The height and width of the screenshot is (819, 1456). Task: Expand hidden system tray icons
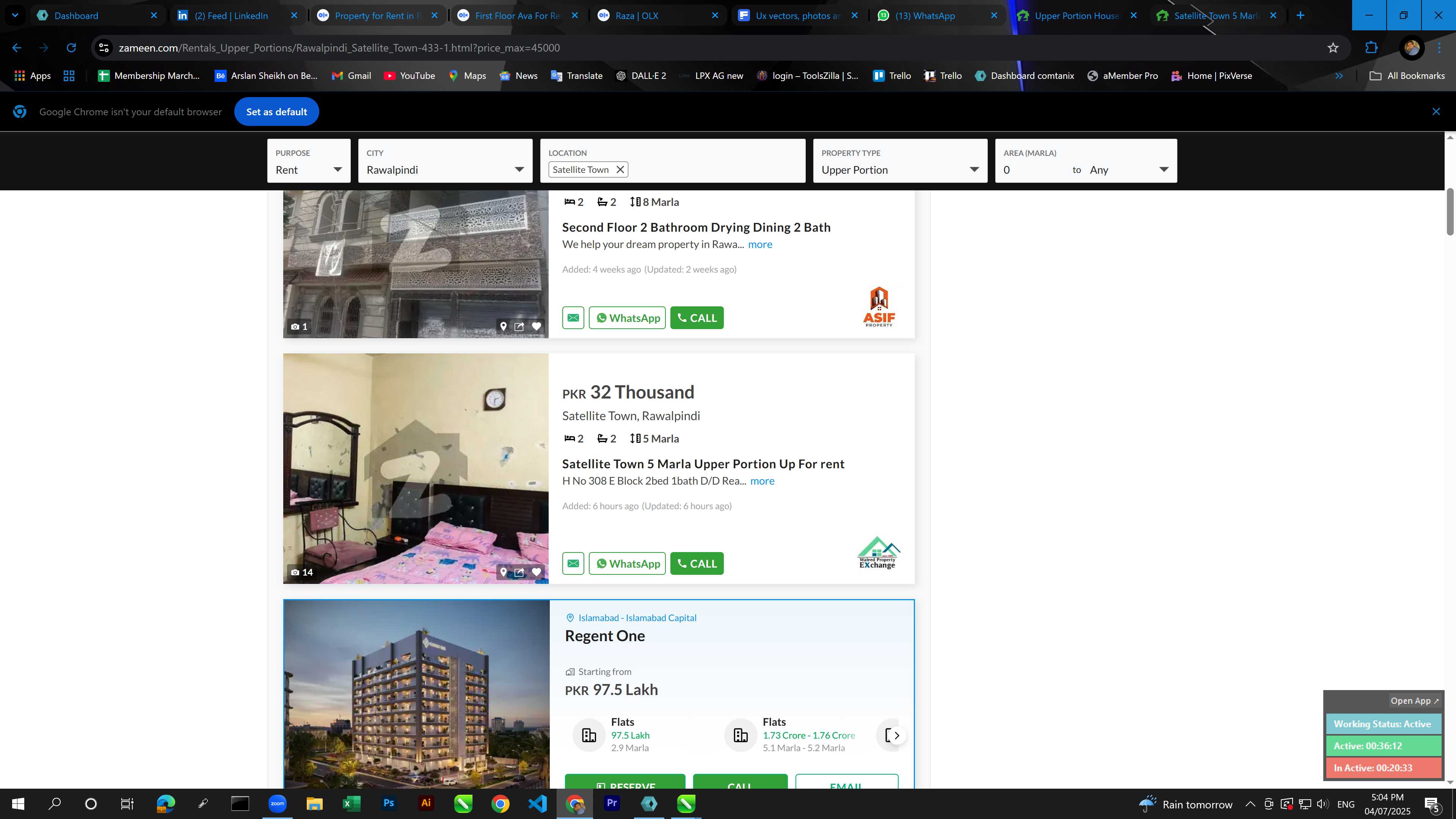1250,804
